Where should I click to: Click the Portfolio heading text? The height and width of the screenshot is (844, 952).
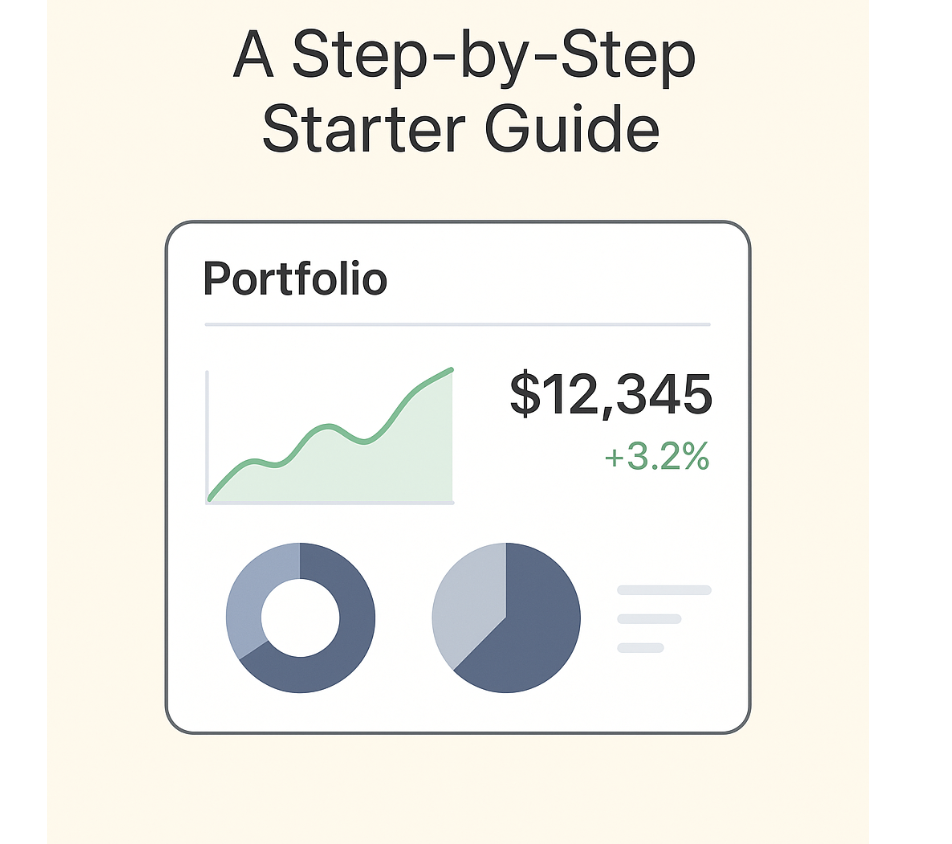click(x=294, y=278)
